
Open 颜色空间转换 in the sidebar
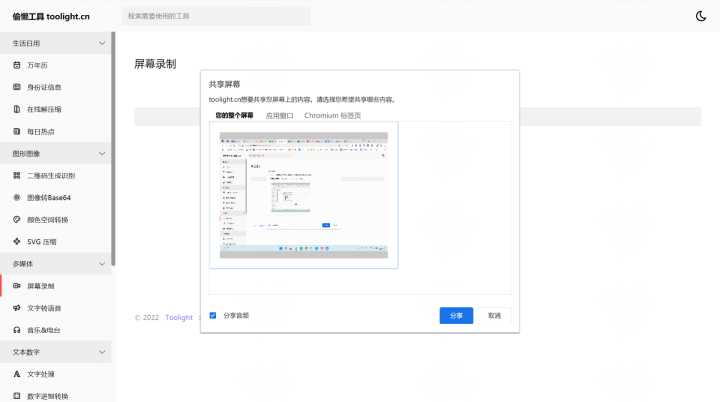pyautogui.click(x=47, y=220)
